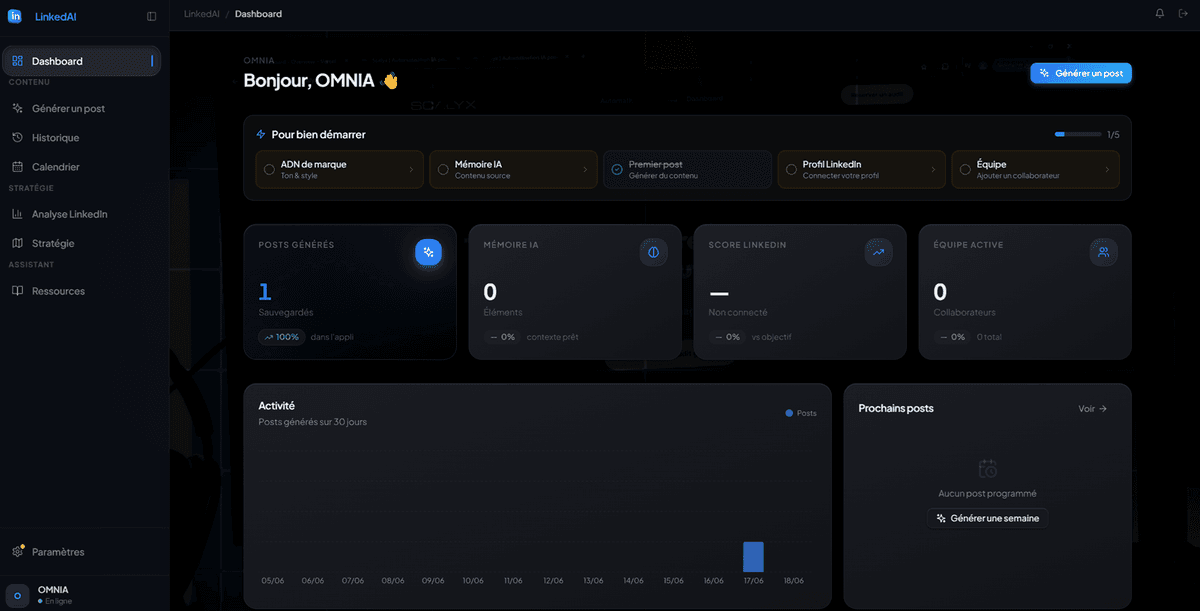1200x611 pixels.
Task: Click the Score LinkedIn trend icon
Action: click(x=878, y=252)
